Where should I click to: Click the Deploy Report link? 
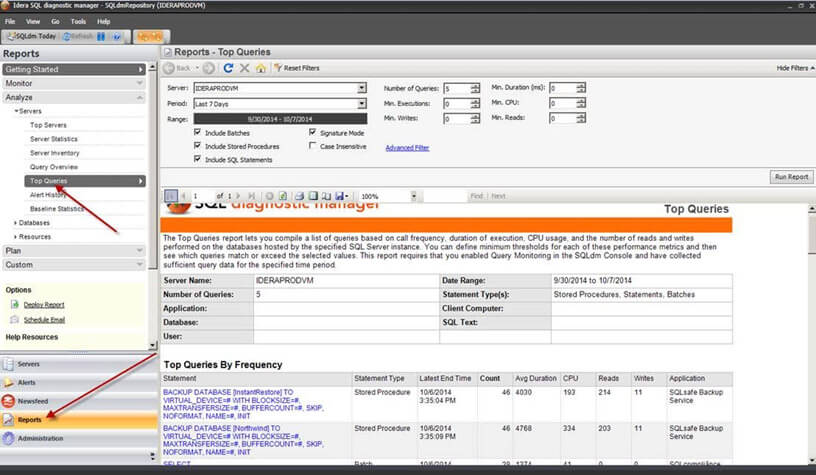[44, 305]
